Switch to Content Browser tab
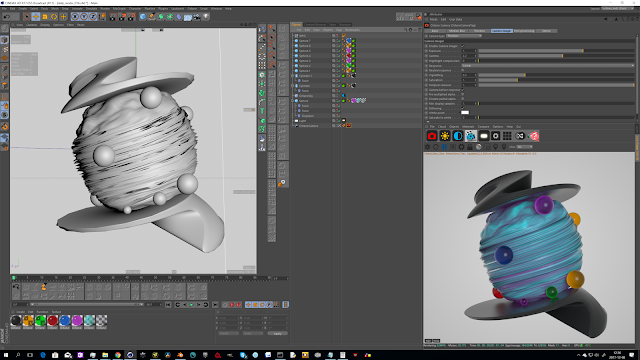The width and height of the screenshot is (640, 360). tap(315, 24)
